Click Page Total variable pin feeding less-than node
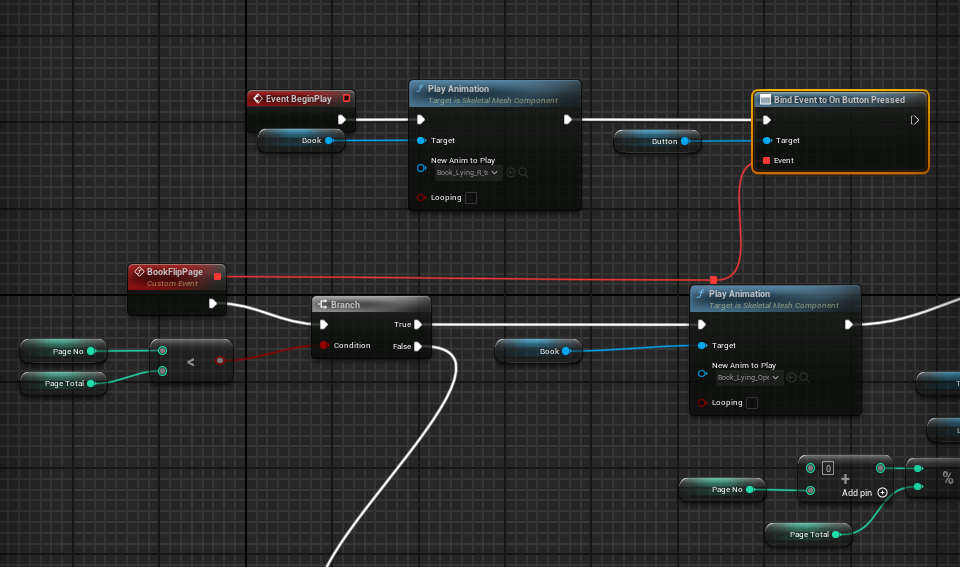This screenshot has height=567, width=960. tap(91, 383)
